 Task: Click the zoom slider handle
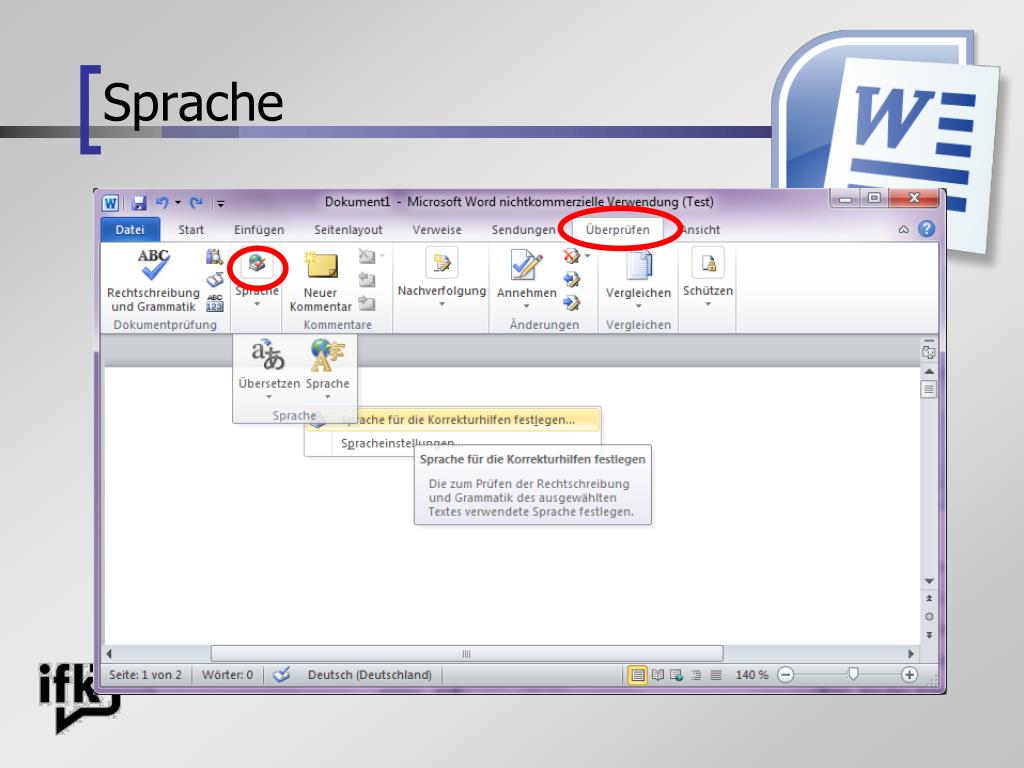[x=852, y=674]
